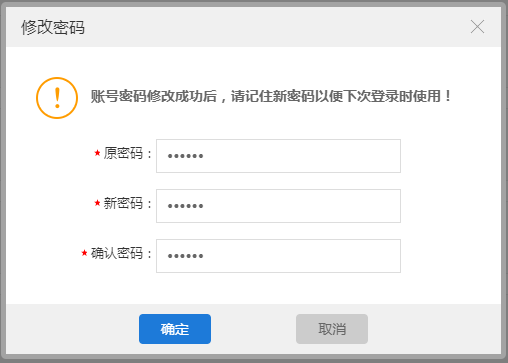Focus the 原密码 input field
Viewport: 508px width, 363px height.
click(278, 156)
